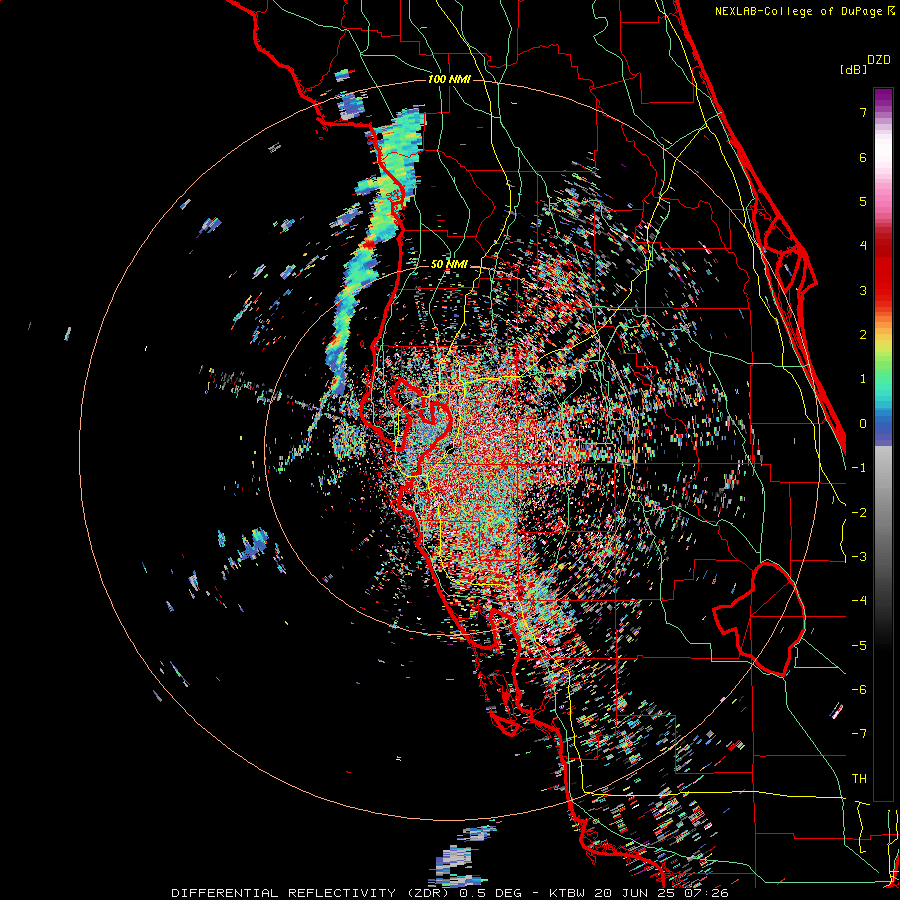Click the Differential Reflectivity KTBW timestamp caption

tap(450, 893)
